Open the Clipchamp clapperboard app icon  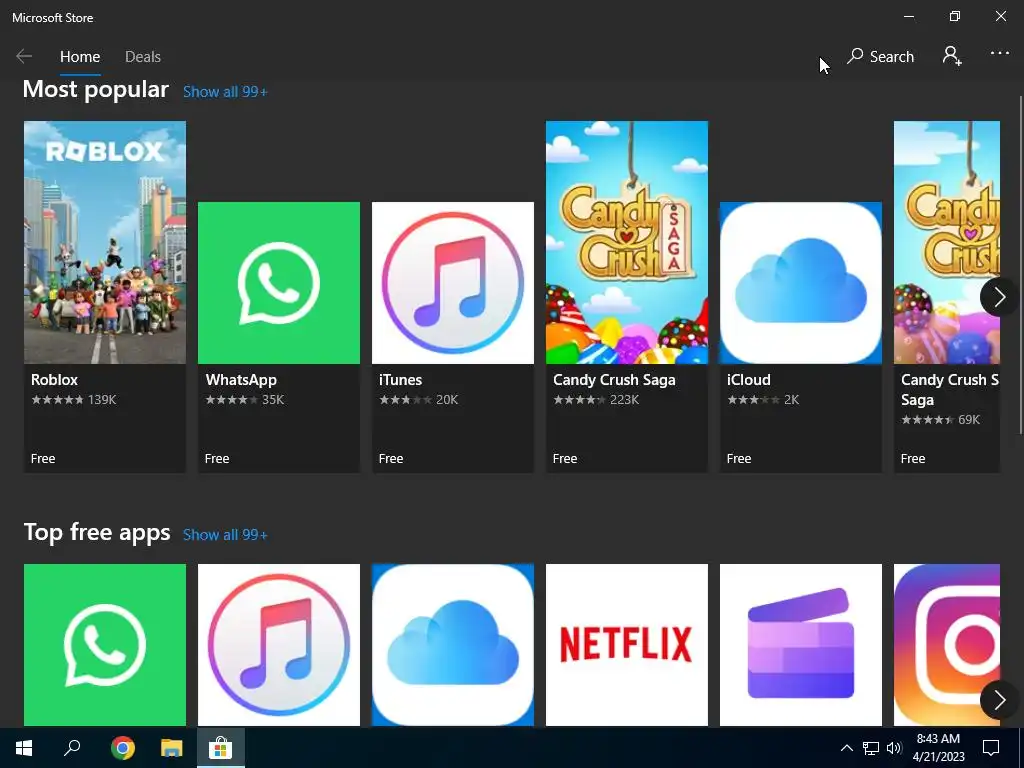[x=801, y=645]
